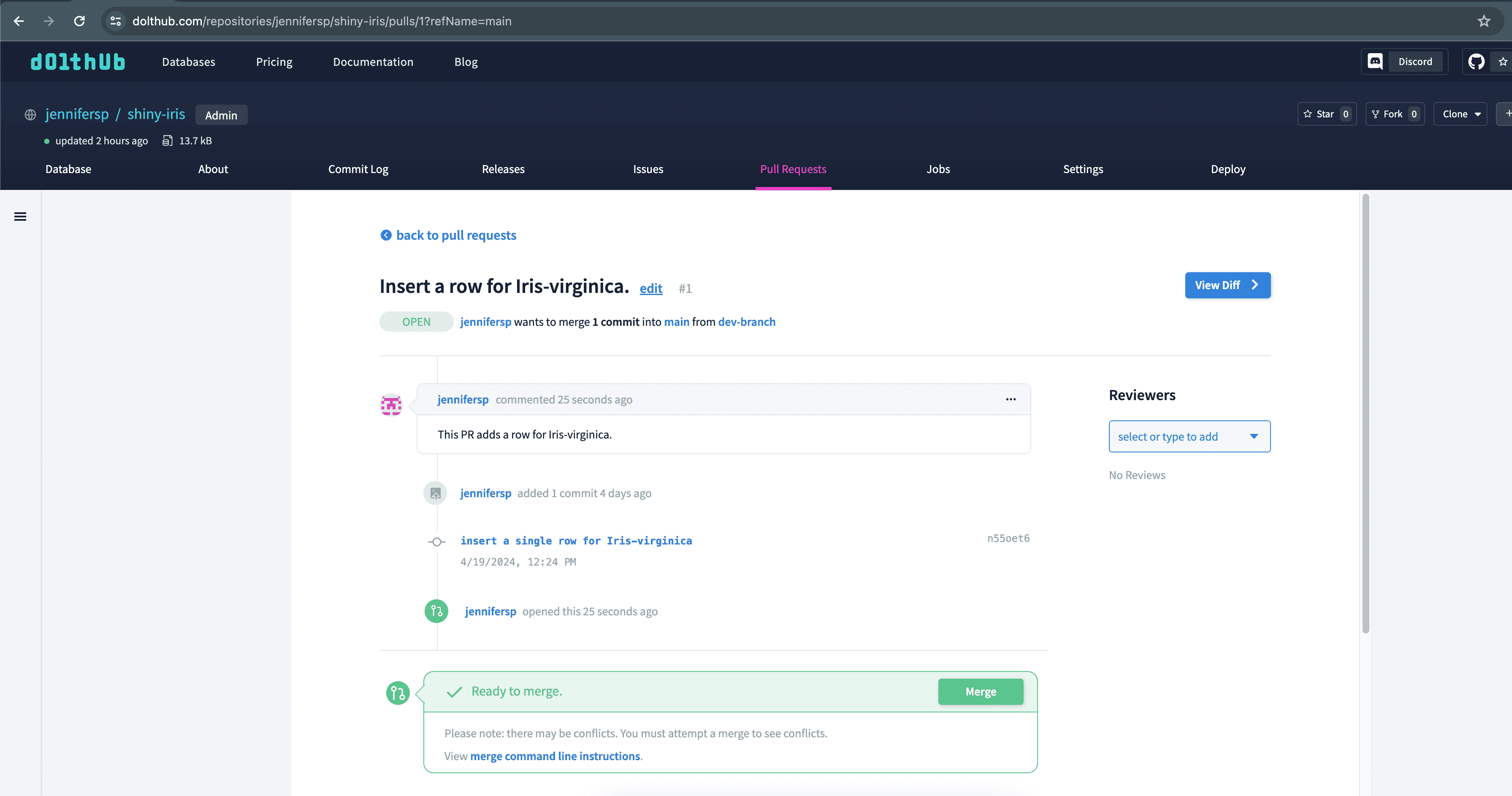Click the shiny-iris repository link
The height and width of the screenshot is (796, 1512).
coord(156,114)
